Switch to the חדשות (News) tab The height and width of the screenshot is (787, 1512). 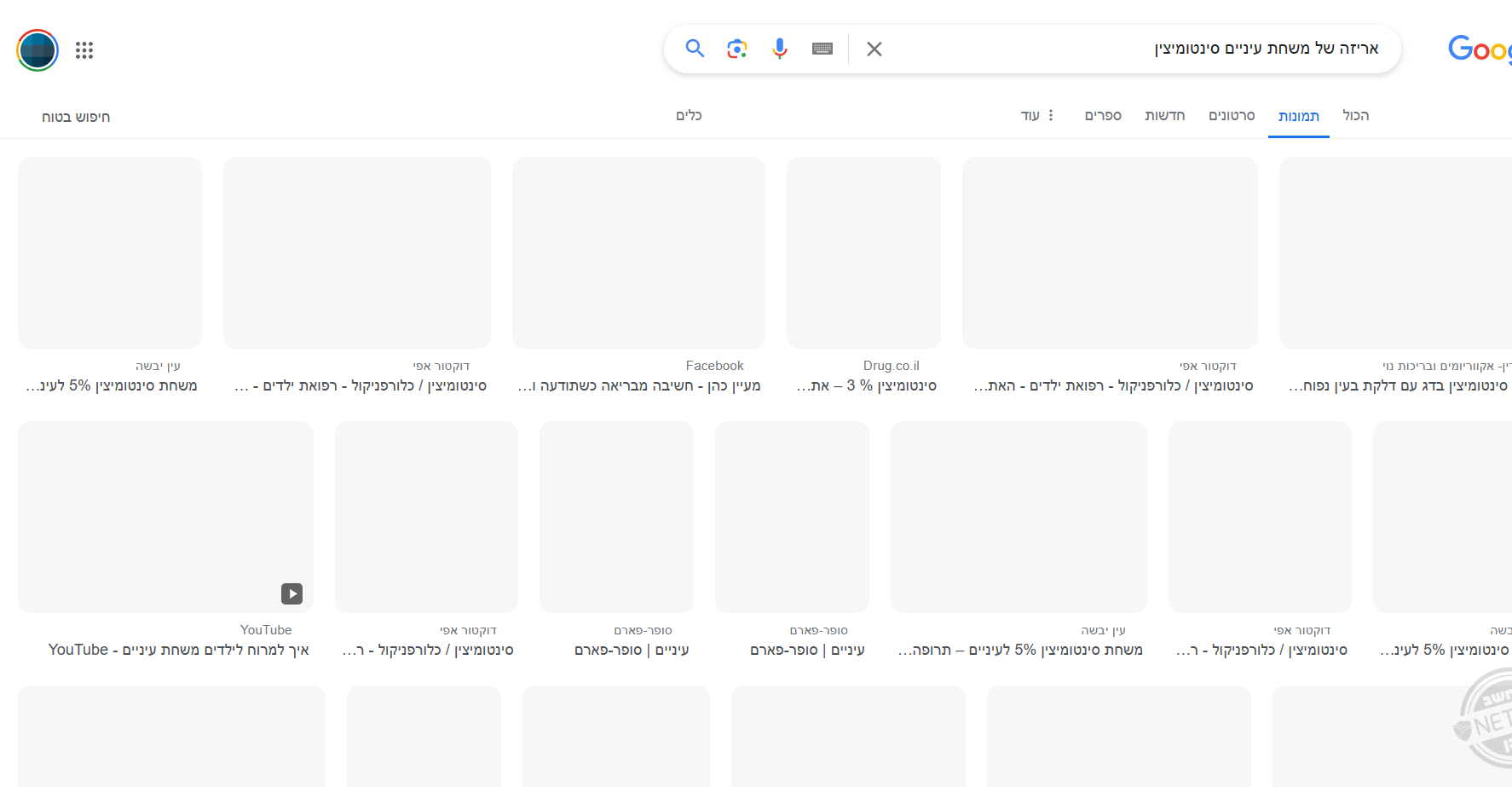1165,115
